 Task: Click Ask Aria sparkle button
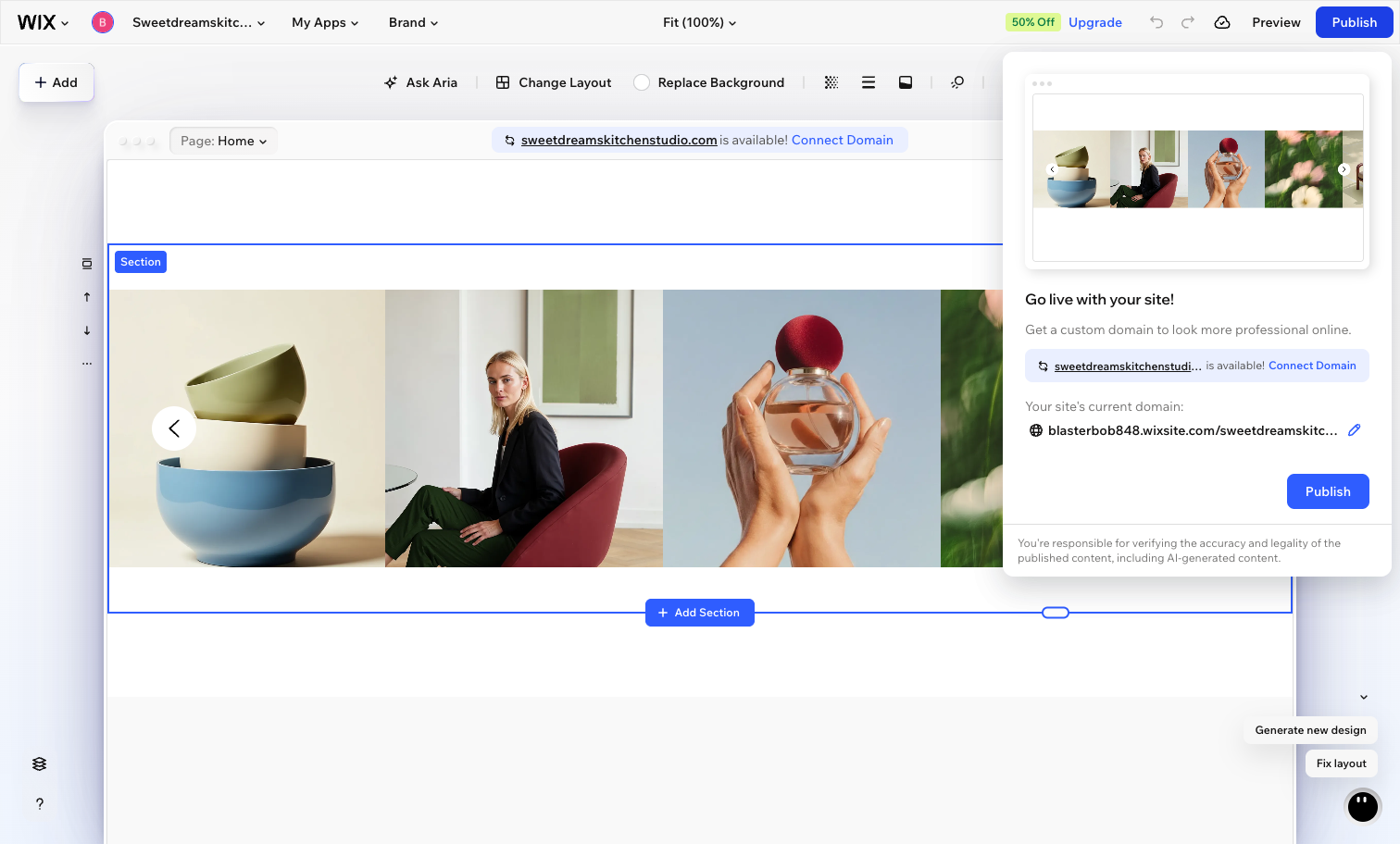(421, 82)
